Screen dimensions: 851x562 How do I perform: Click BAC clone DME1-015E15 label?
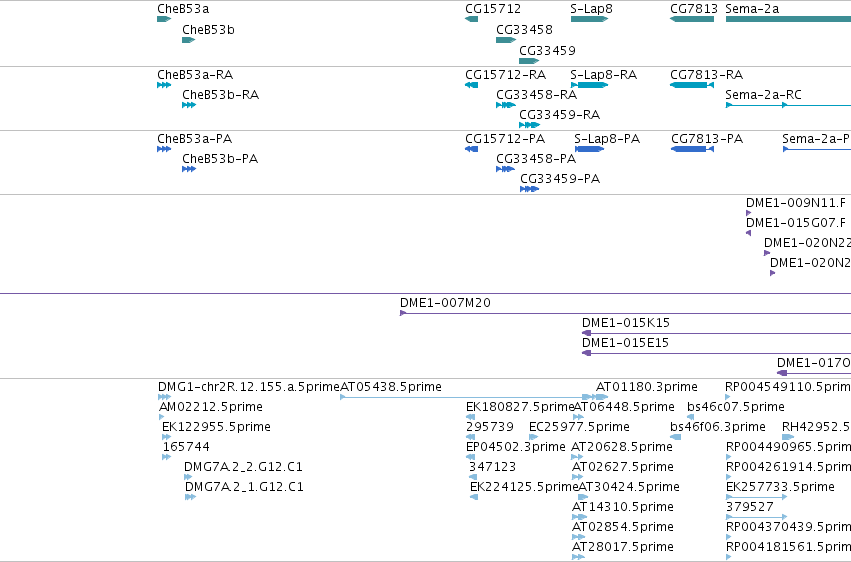click(625, 343)
